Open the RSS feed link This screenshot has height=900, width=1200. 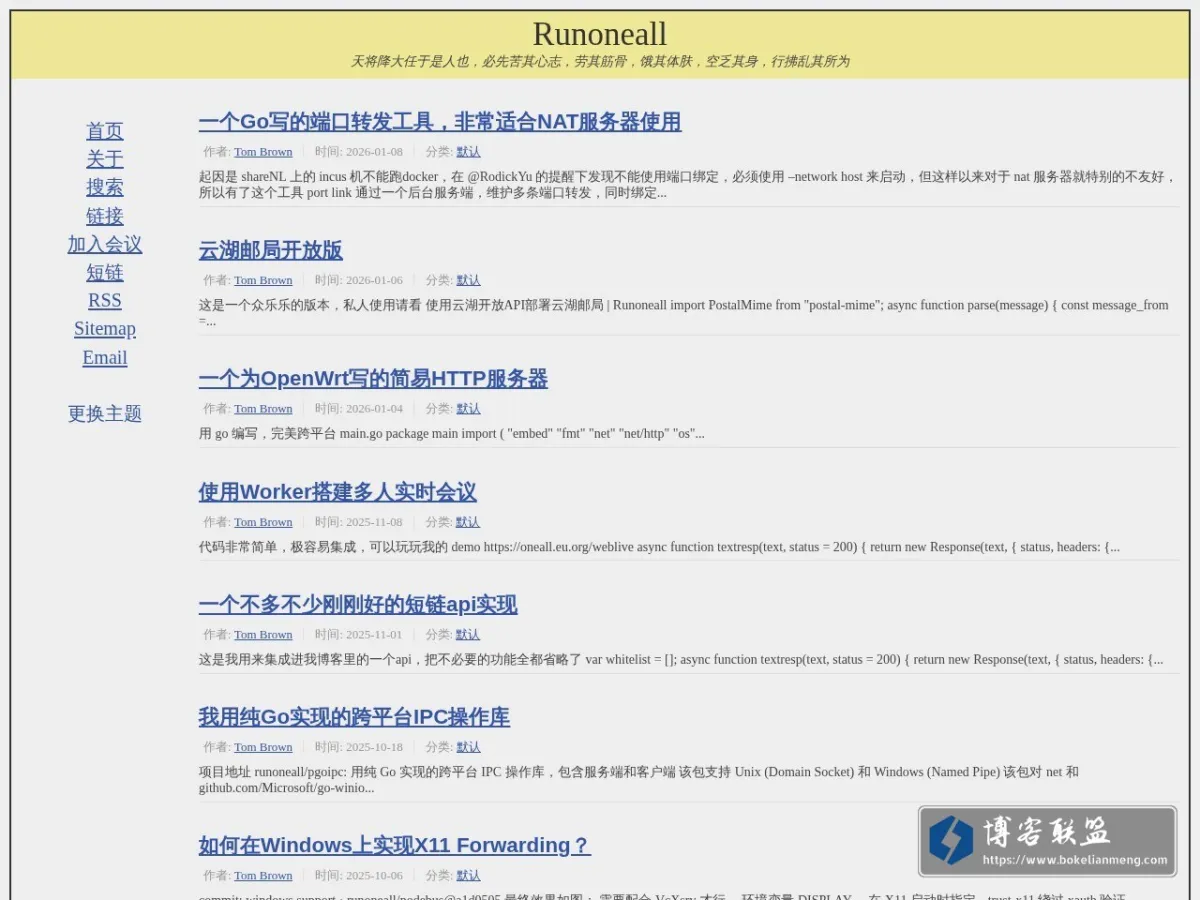(x=104, y=300)
